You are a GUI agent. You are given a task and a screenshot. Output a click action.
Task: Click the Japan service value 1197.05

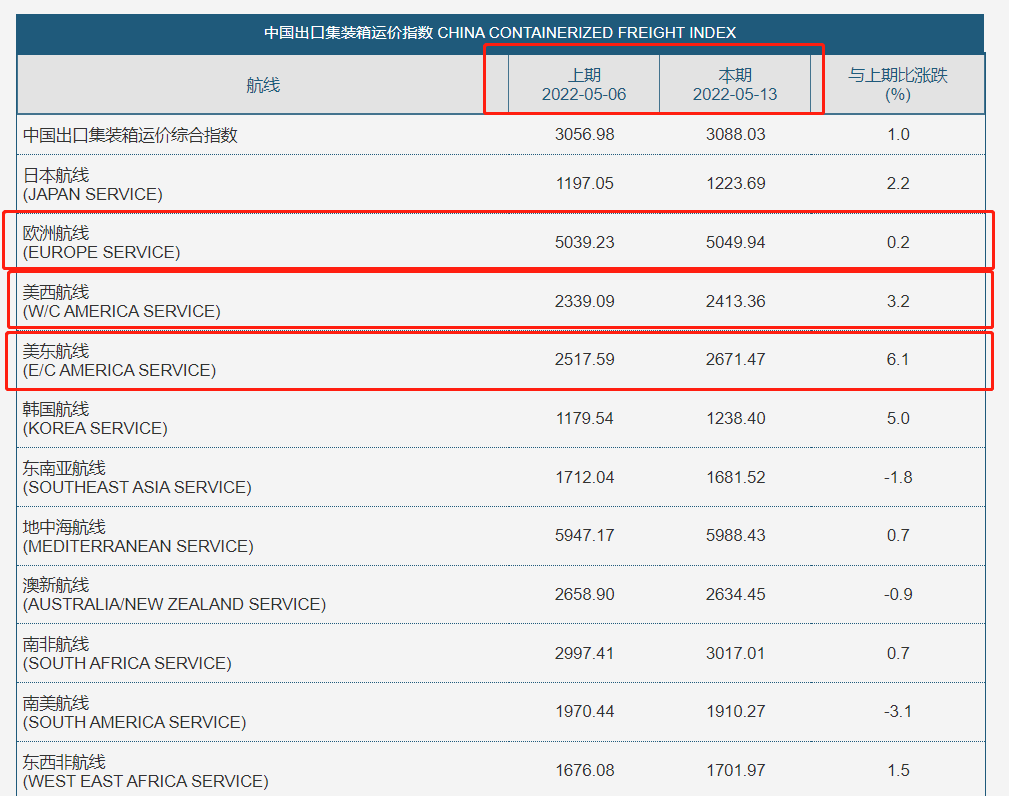[x=584, y=183]
